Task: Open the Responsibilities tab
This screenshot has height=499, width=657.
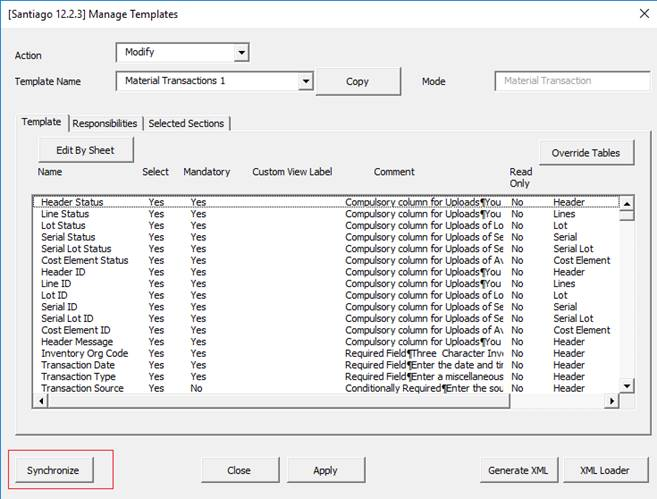Action: click(105, 124)
